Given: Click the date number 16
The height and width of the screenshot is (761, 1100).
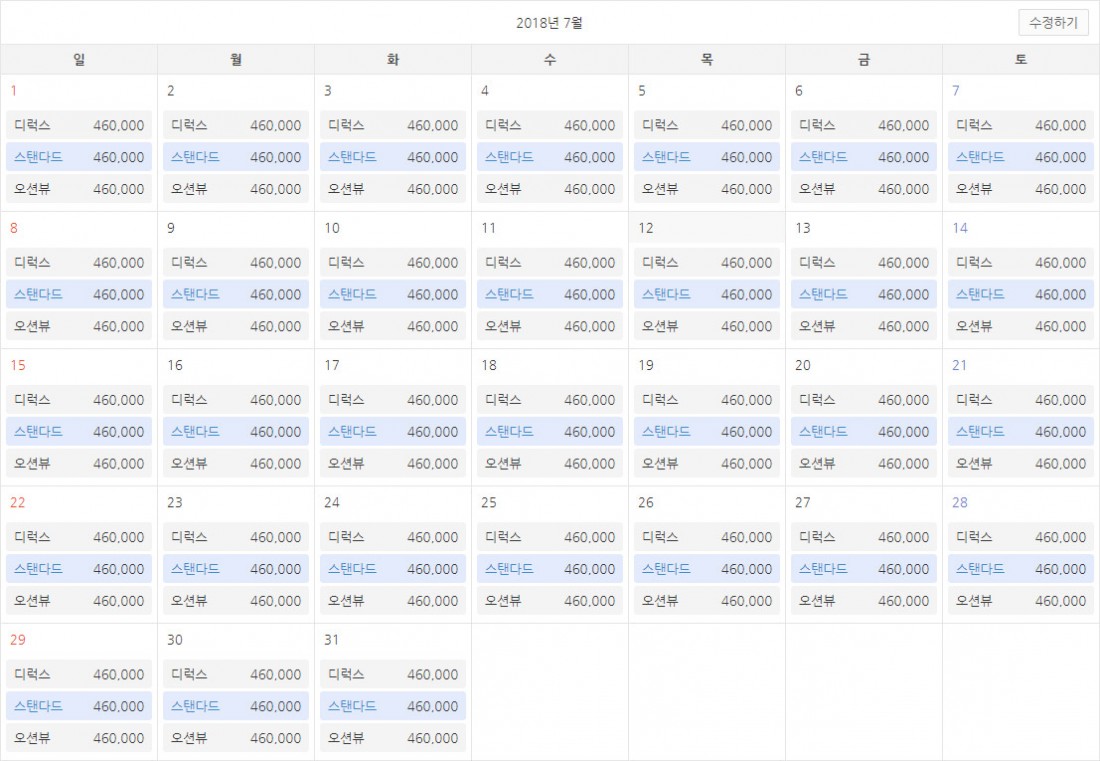Looking at the screenshot, I should click(x=175, y=365).
